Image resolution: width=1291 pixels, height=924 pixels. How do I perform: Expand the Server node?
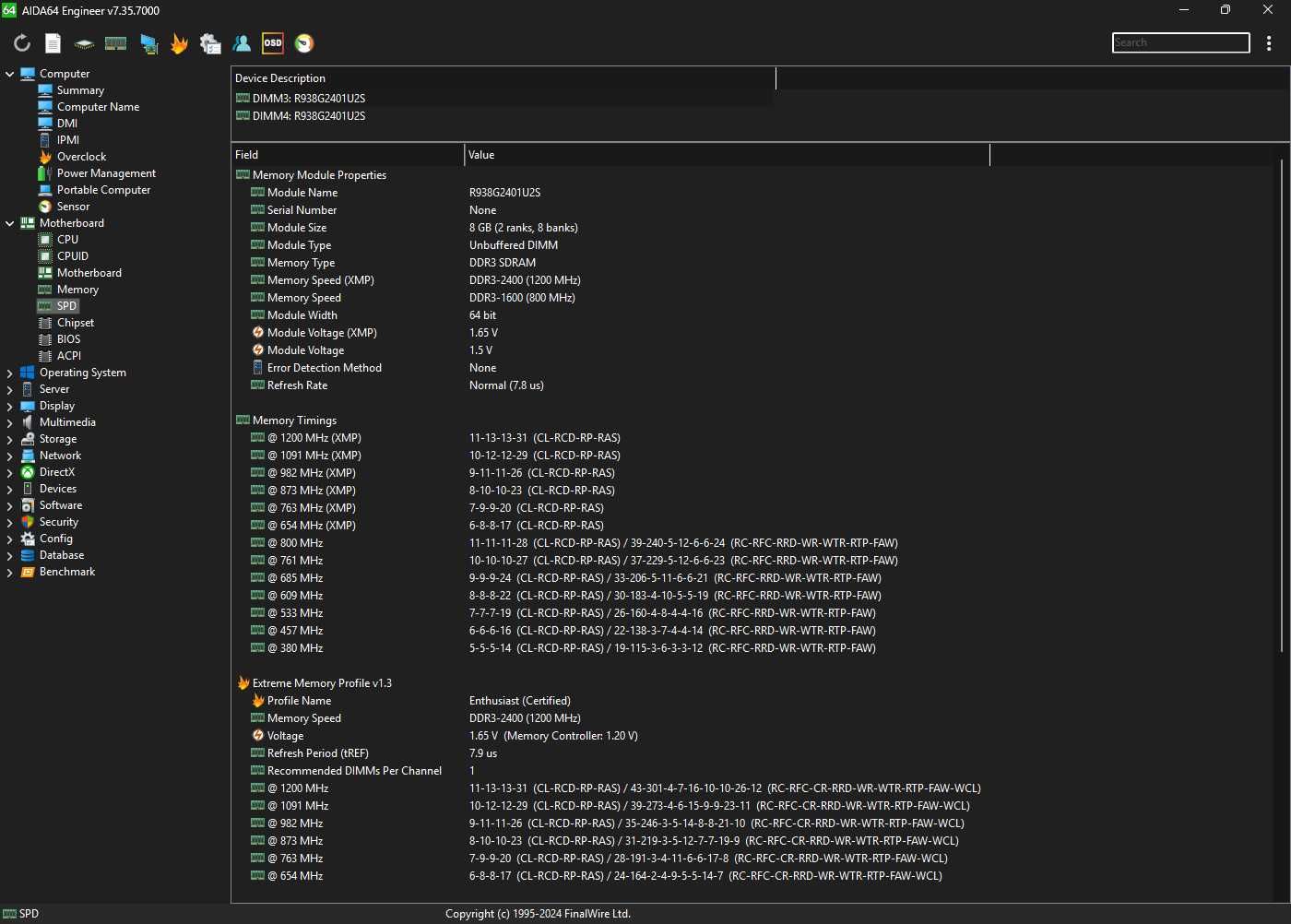(10, 389)
